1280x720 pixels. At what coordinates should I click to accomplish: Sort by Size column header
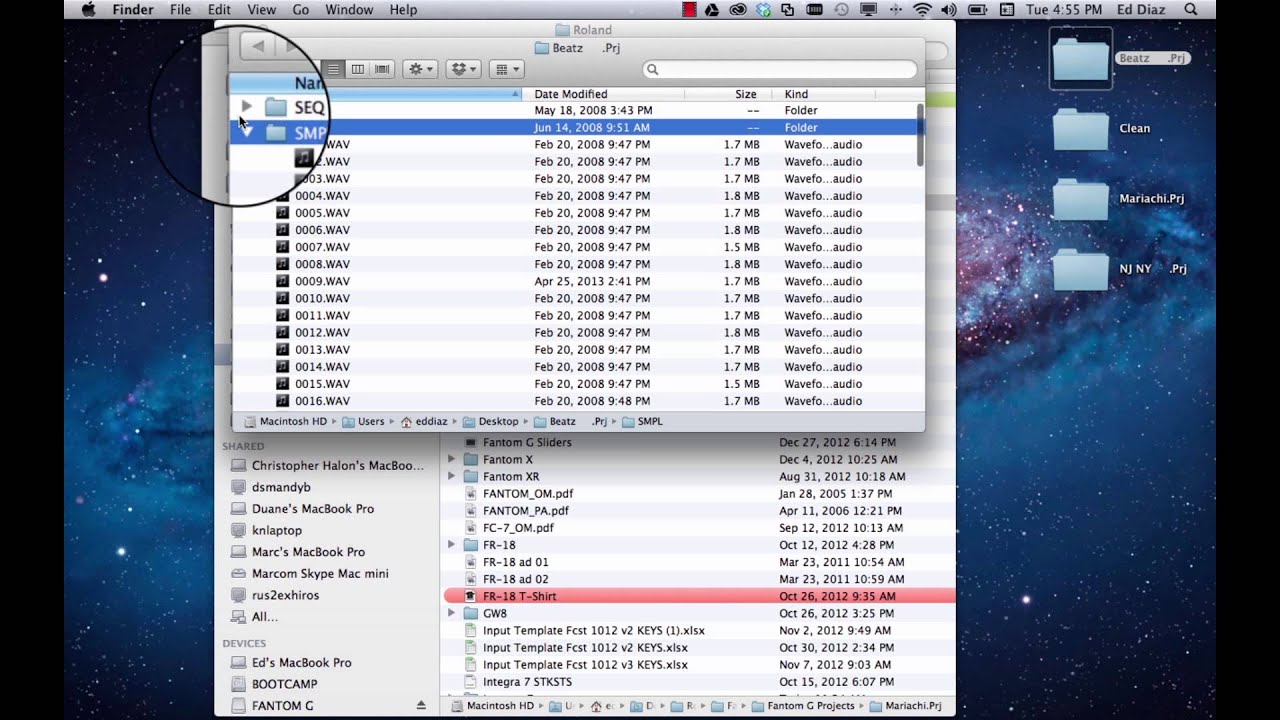click(x=729, y=94)
